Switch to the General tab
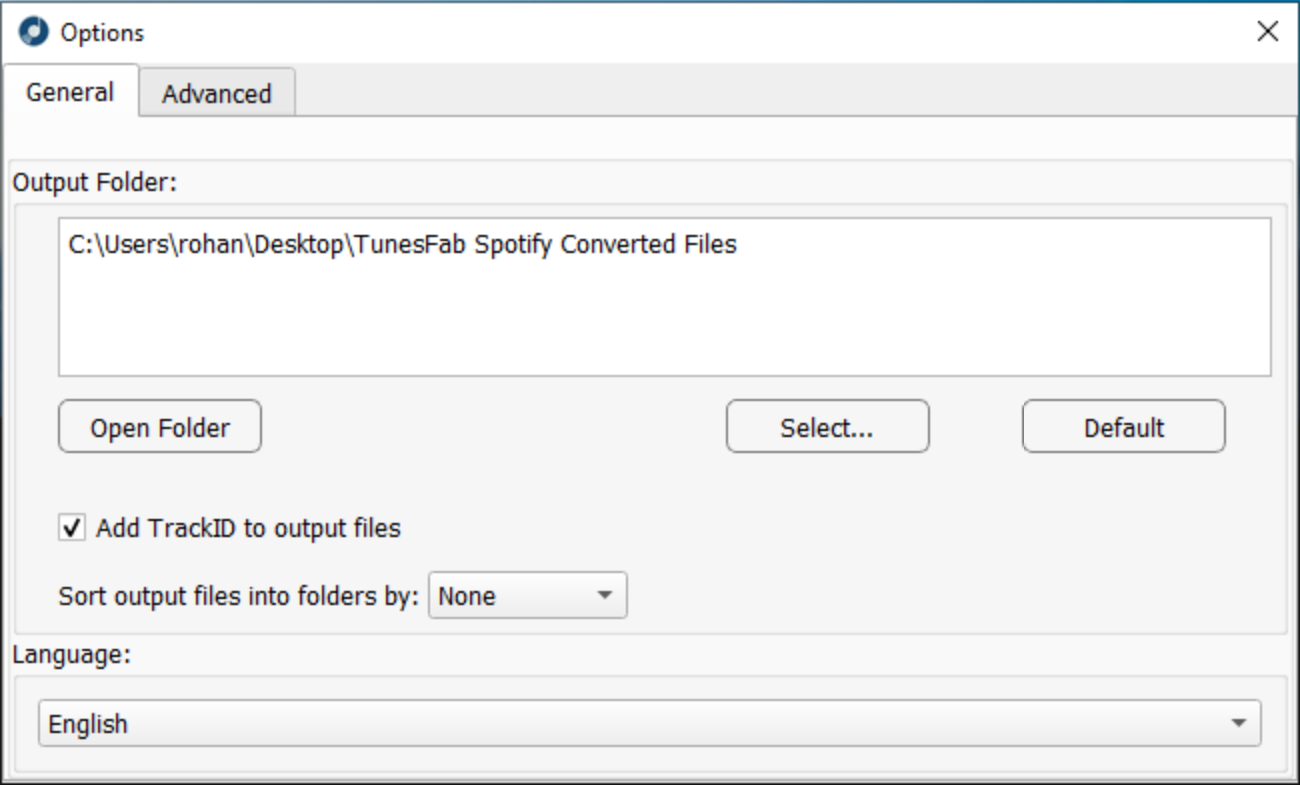The image size is (1300, 785). [70, 93]
